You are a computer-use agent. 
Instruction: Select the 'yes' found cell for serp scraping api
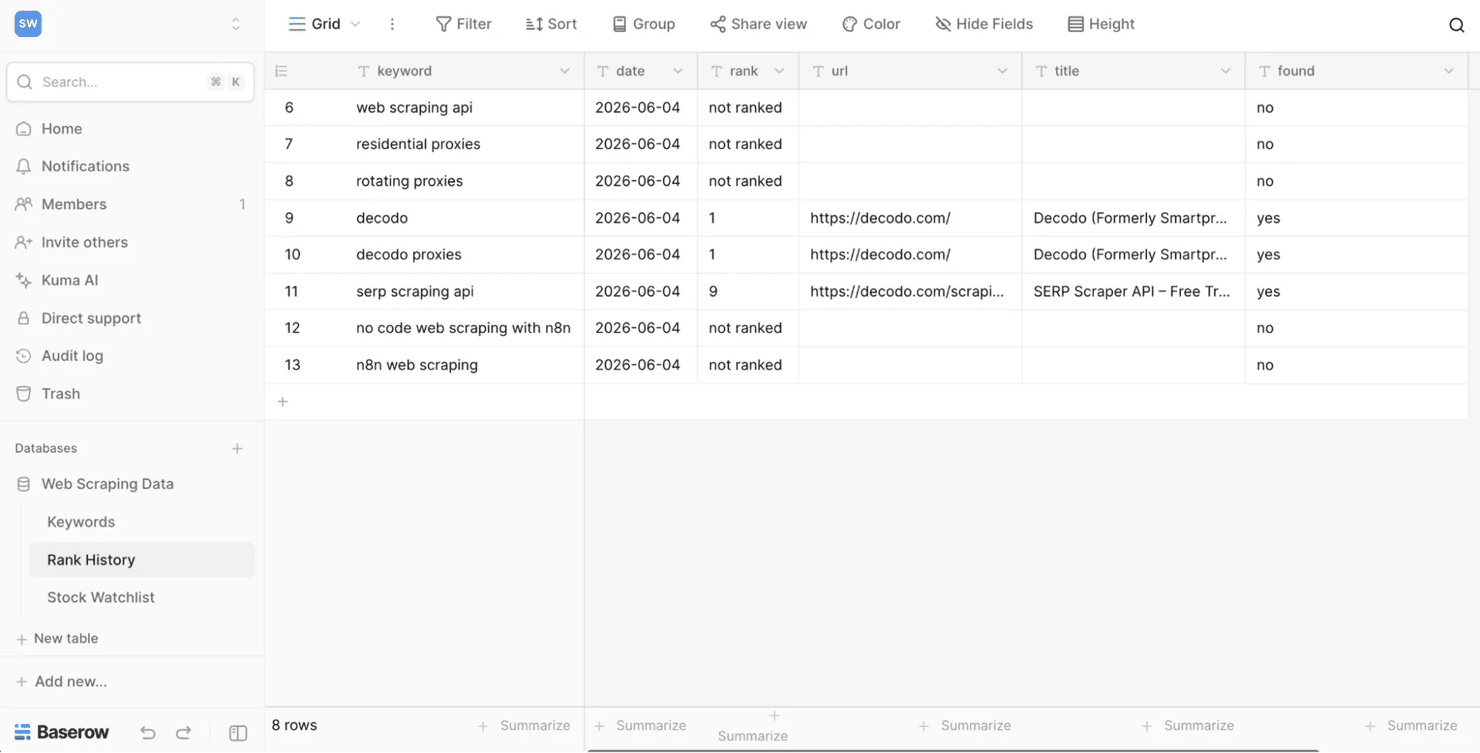pyautogui.click(x=1356, y=292)
